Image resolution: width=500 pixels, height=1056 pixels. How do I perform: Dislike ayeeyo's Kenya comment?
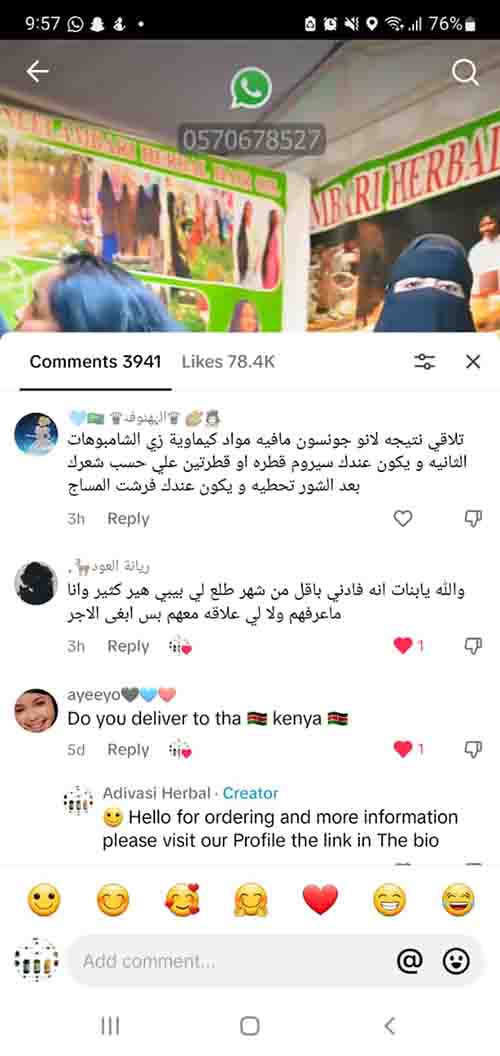tap(474, 750)
